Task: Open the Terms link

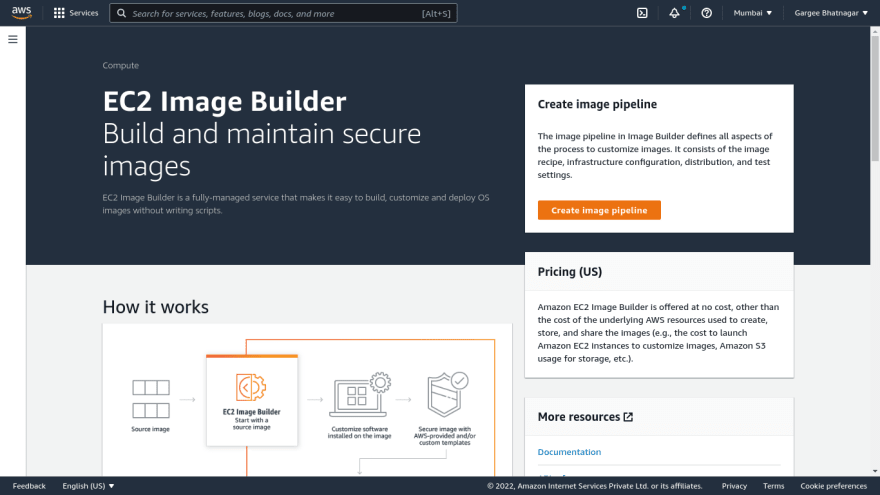Action: (x=773, y=486)
